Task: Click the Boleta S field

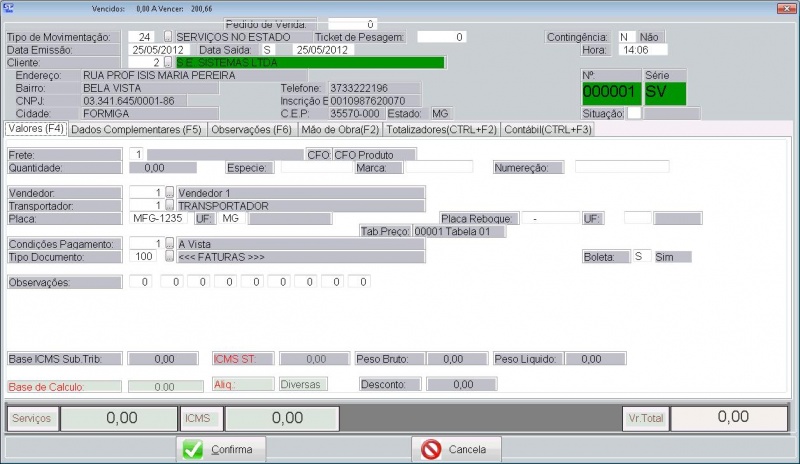Action: (640, 257)
